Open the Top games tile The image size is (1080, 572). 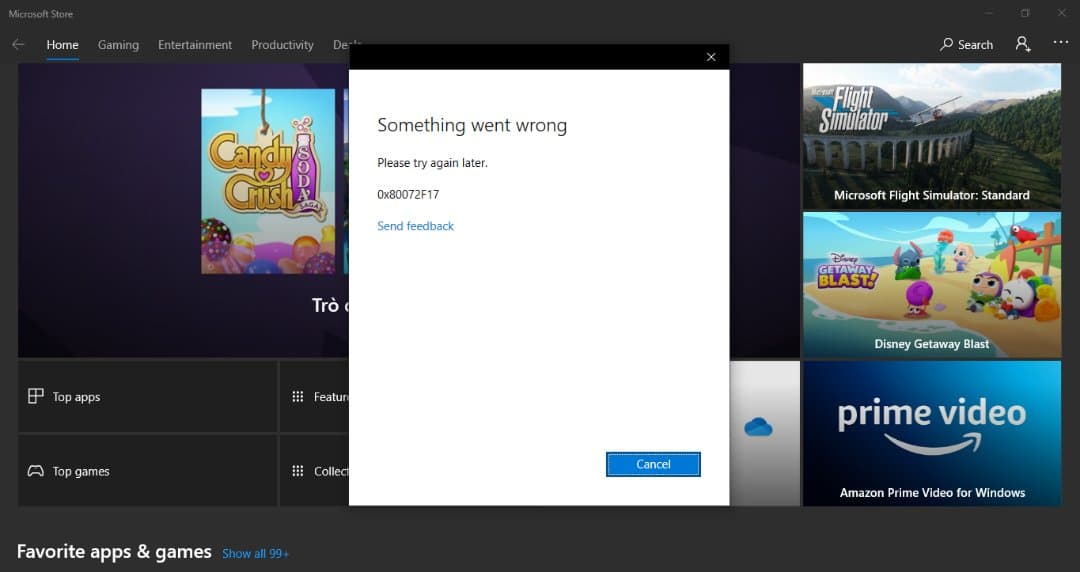(x=147, y=471)
